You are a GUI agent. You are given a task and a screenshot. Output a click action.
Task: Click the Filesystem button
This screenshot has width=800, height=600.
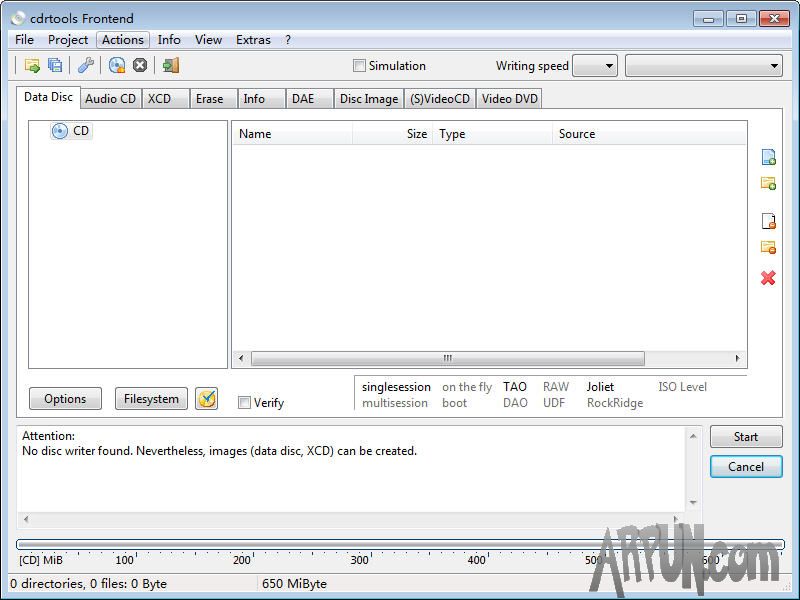[x=151, y=398]
